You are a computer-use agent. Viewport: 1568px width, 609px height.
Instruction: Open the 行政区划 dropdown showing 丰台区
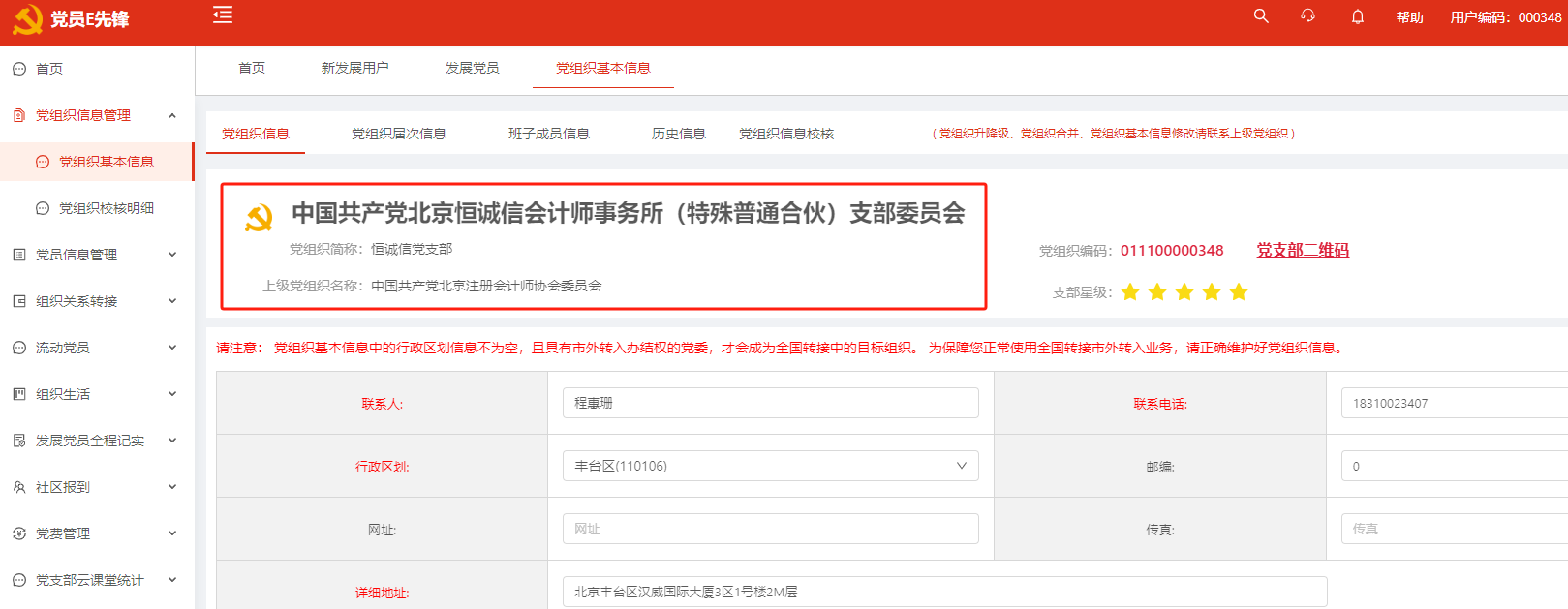(x=770, y=466)
